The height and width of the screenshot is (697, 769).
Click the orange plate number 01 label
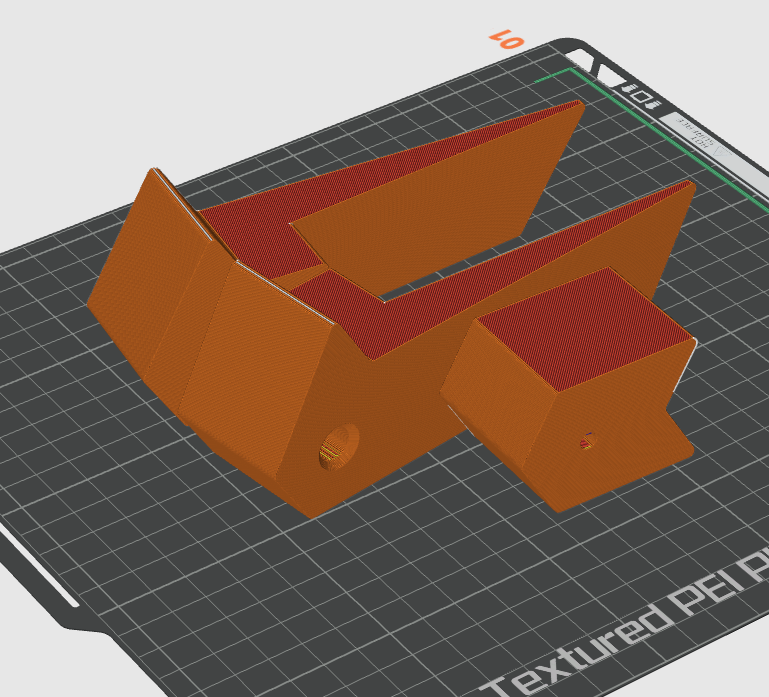coord(507,39)
